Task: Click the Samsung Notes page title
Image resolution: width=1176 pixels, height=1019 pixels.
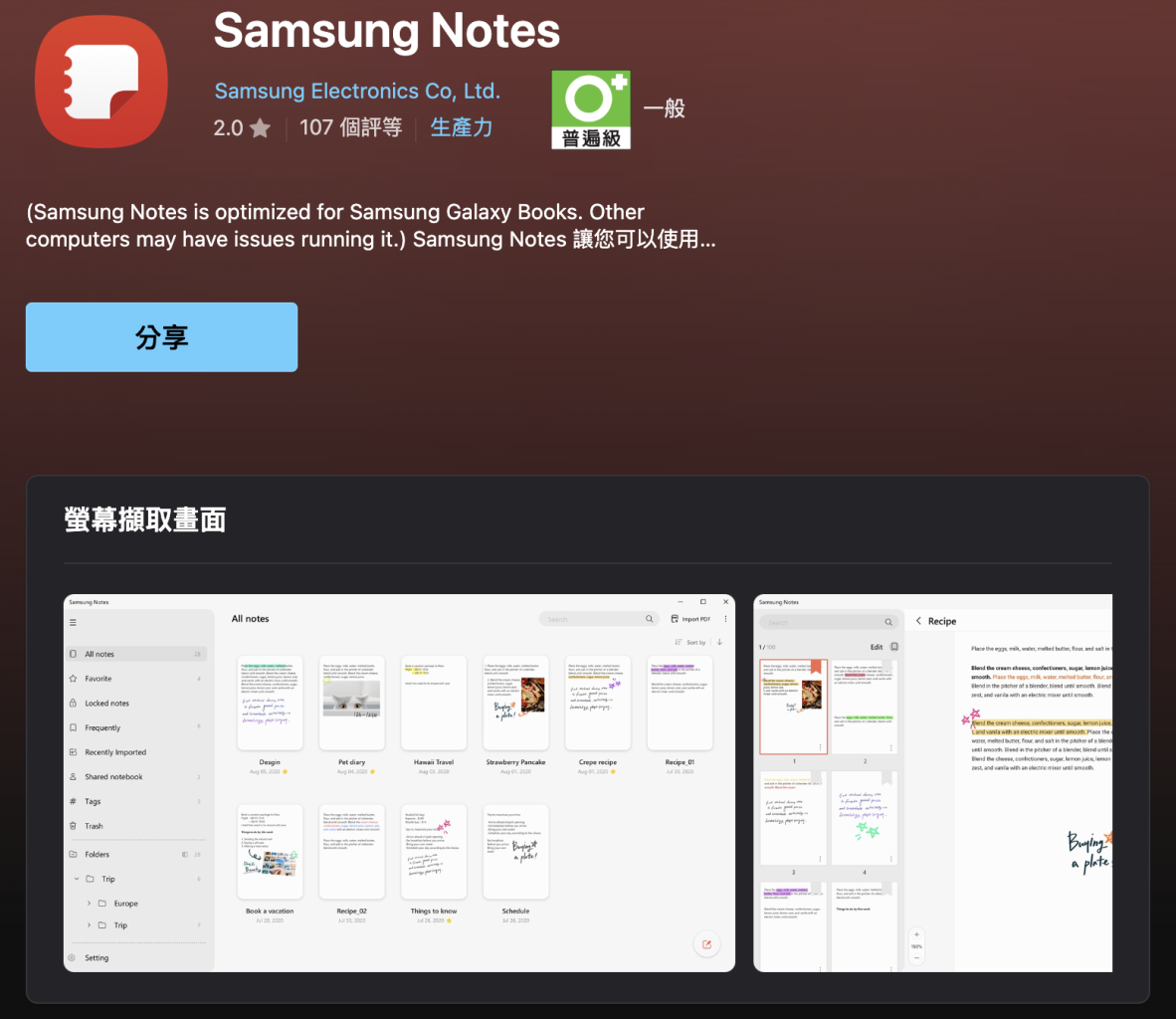Action: pos(386,31)
